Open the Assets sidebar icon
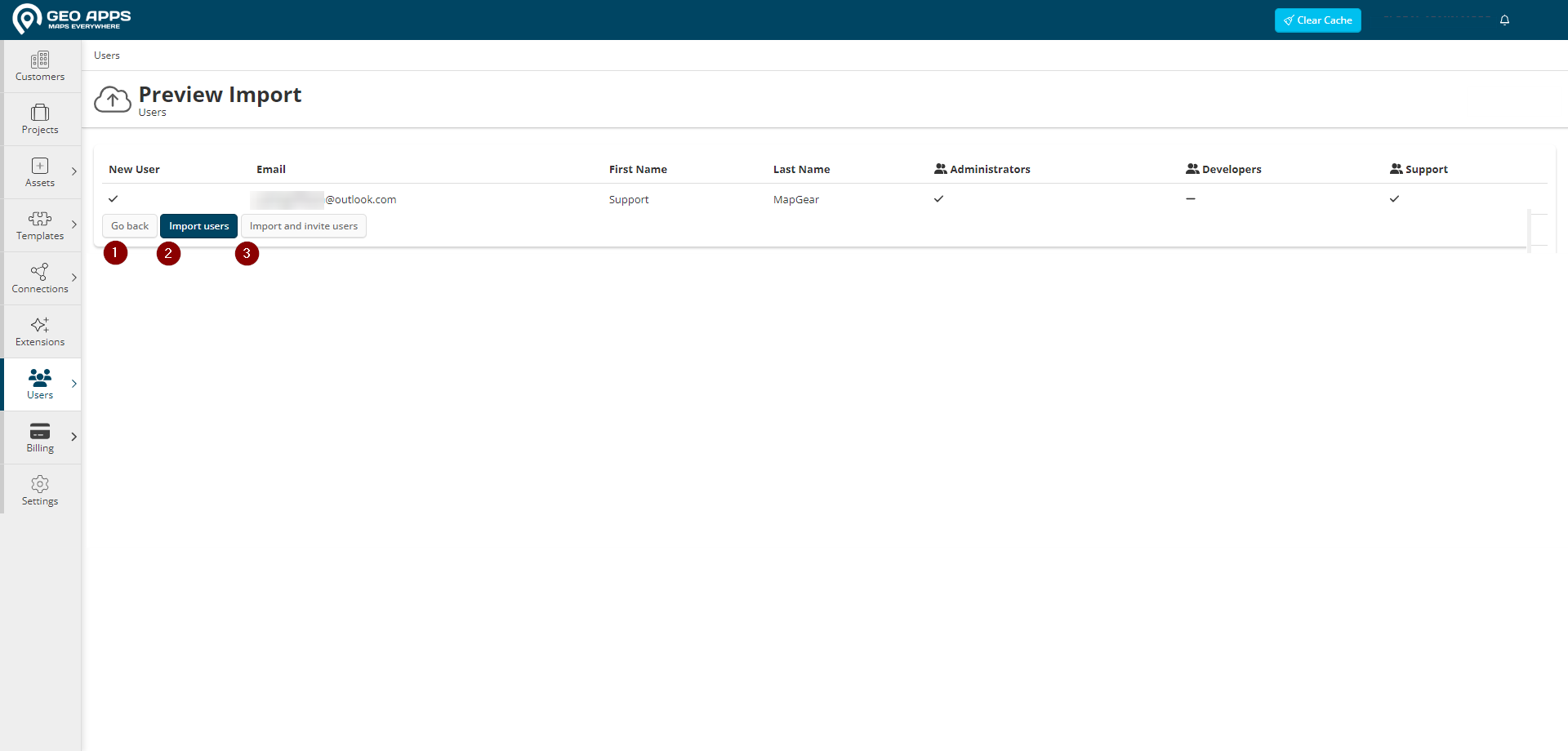Image resolution: width=1568 pixels, height=751 pixels. pos(40,166)
